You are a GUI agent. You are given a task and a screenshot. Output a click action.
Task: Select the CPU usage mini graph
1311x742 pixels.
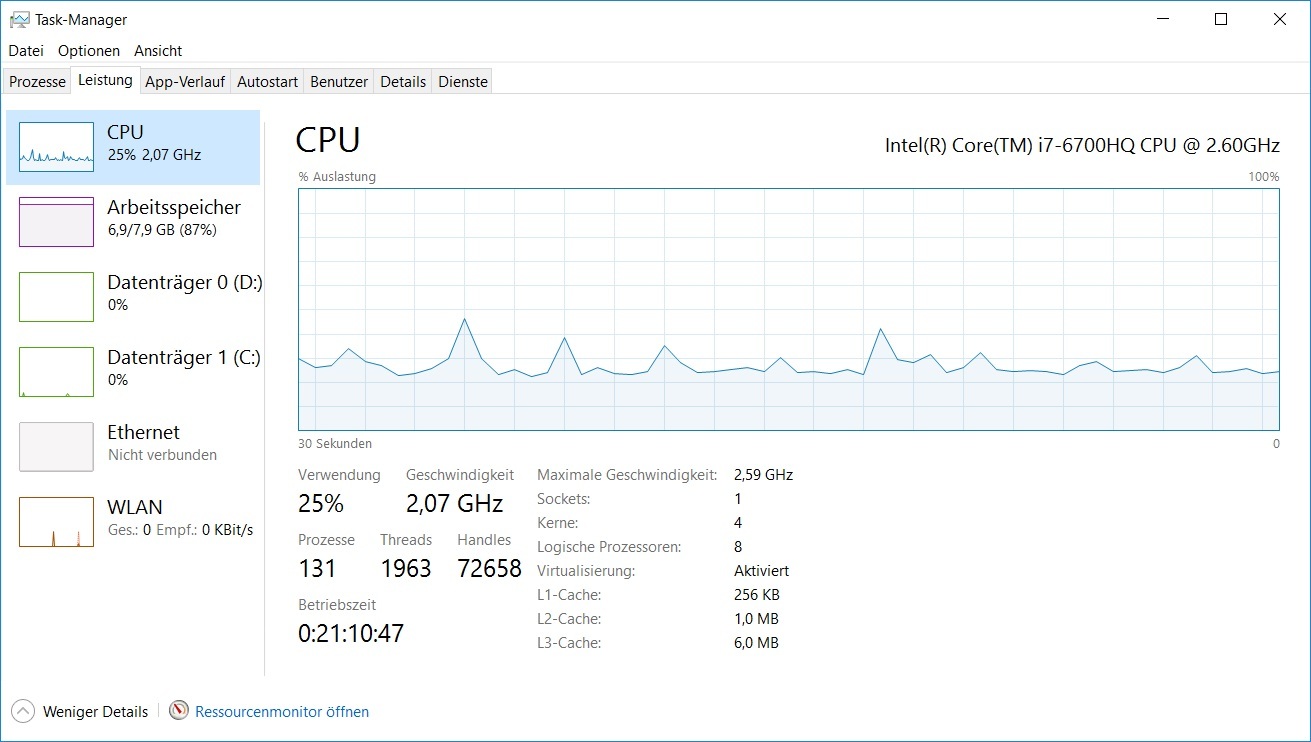(56, 147)
